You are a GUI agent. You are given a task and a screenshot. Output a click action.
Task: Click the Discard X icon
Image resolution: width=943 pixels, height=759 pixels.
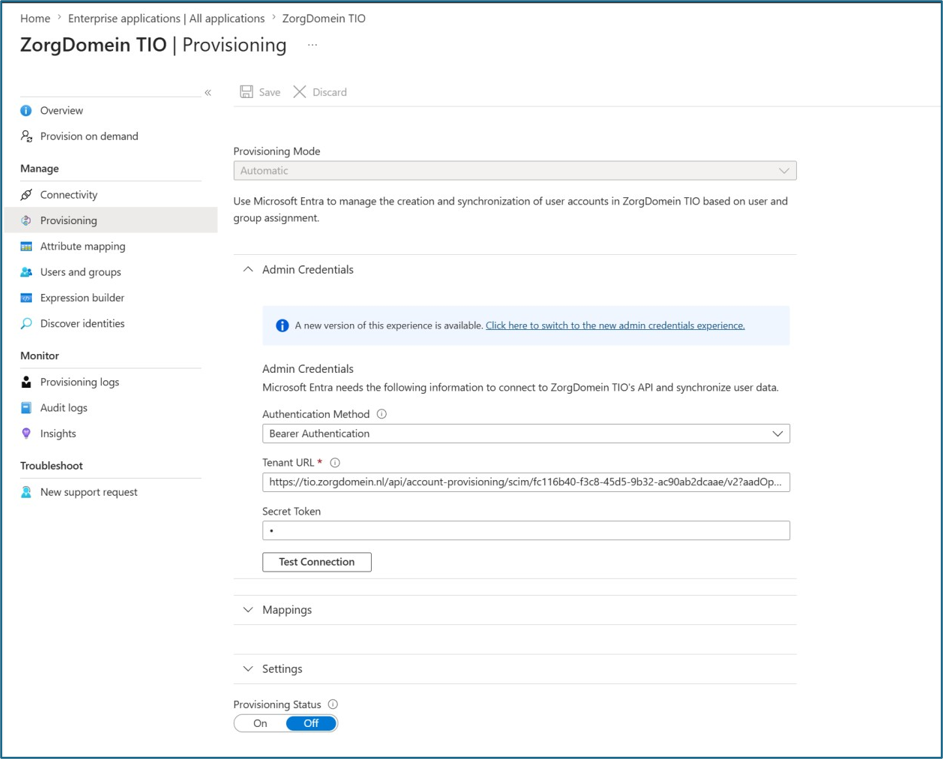299,91
